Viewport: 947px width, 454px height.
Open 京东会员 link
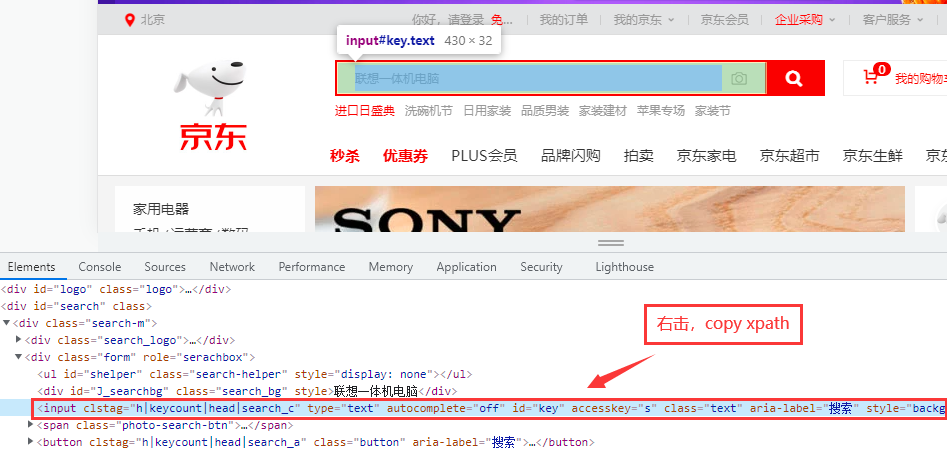pos(724,20)
